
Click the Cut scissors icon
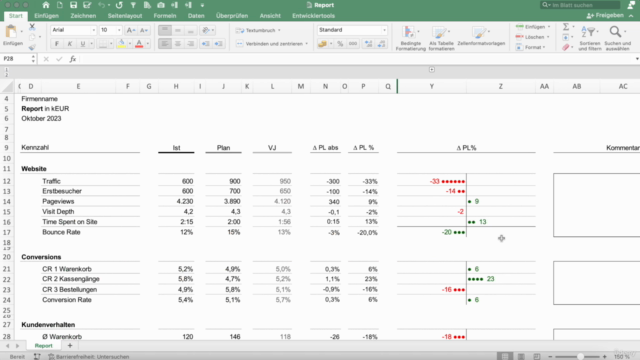[32, 27]
